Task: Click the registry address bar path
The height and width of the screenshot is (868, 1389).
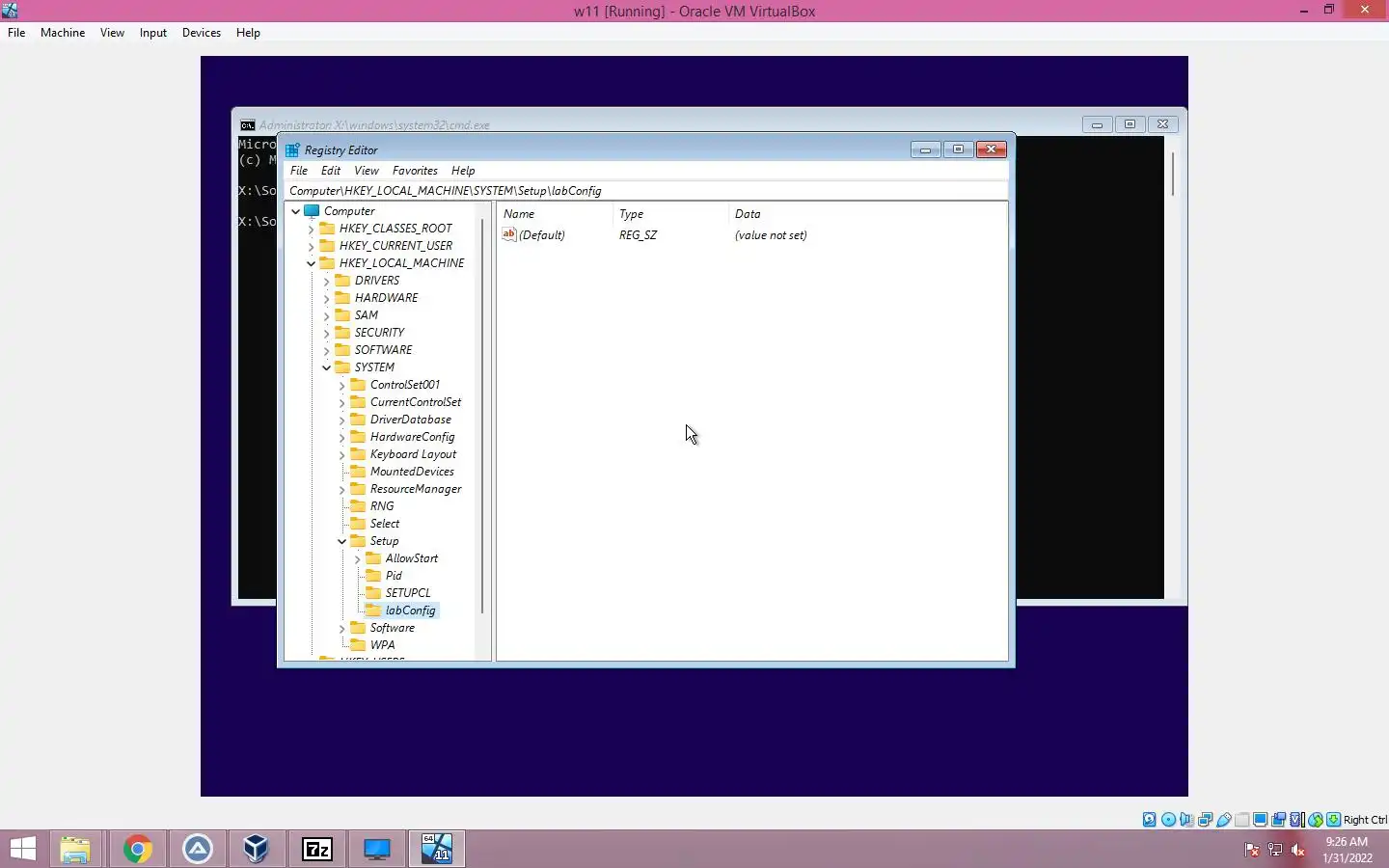Action: pos(647,191)
